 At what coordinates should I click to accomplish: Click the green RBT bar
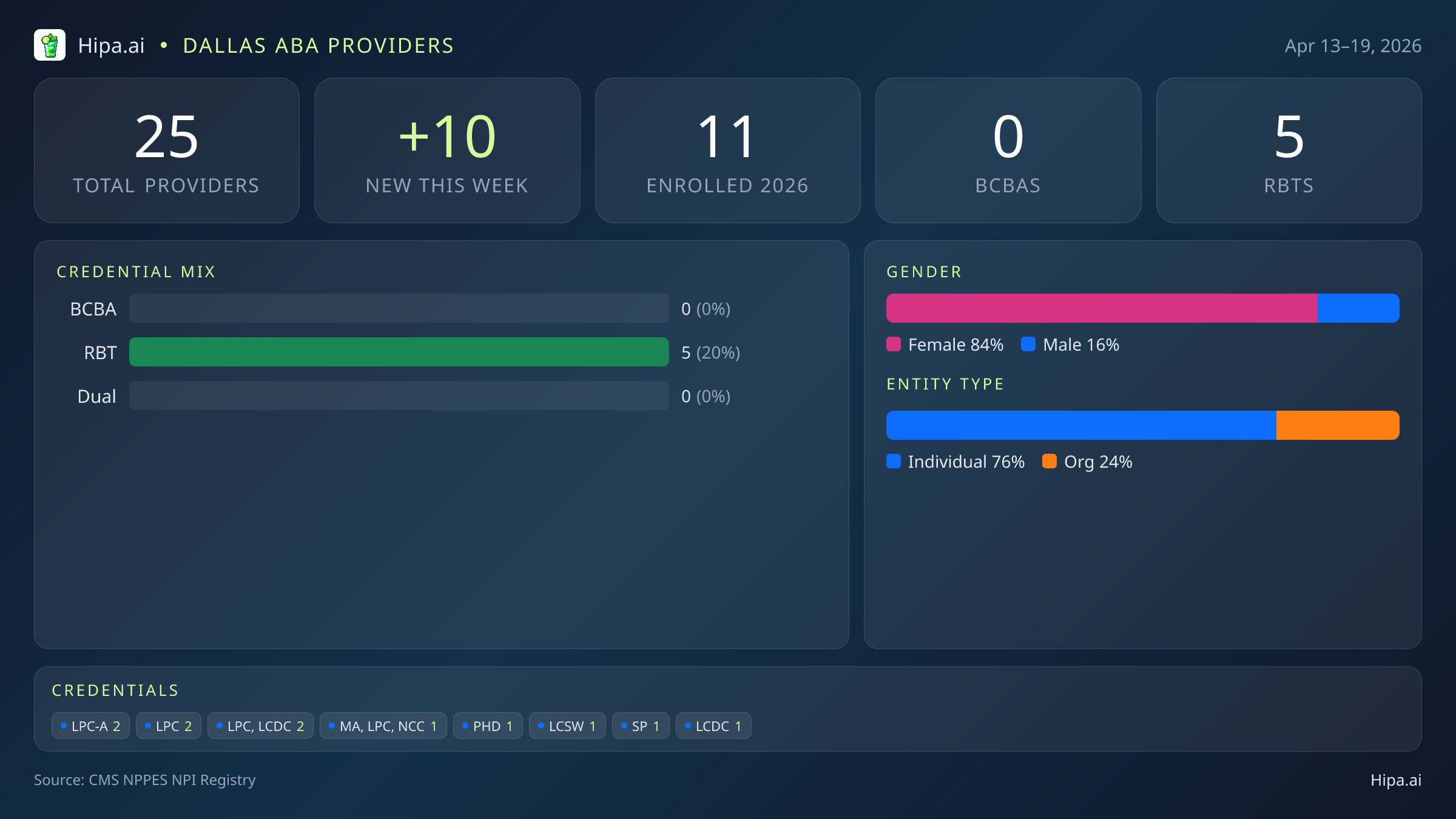point(399,352)
